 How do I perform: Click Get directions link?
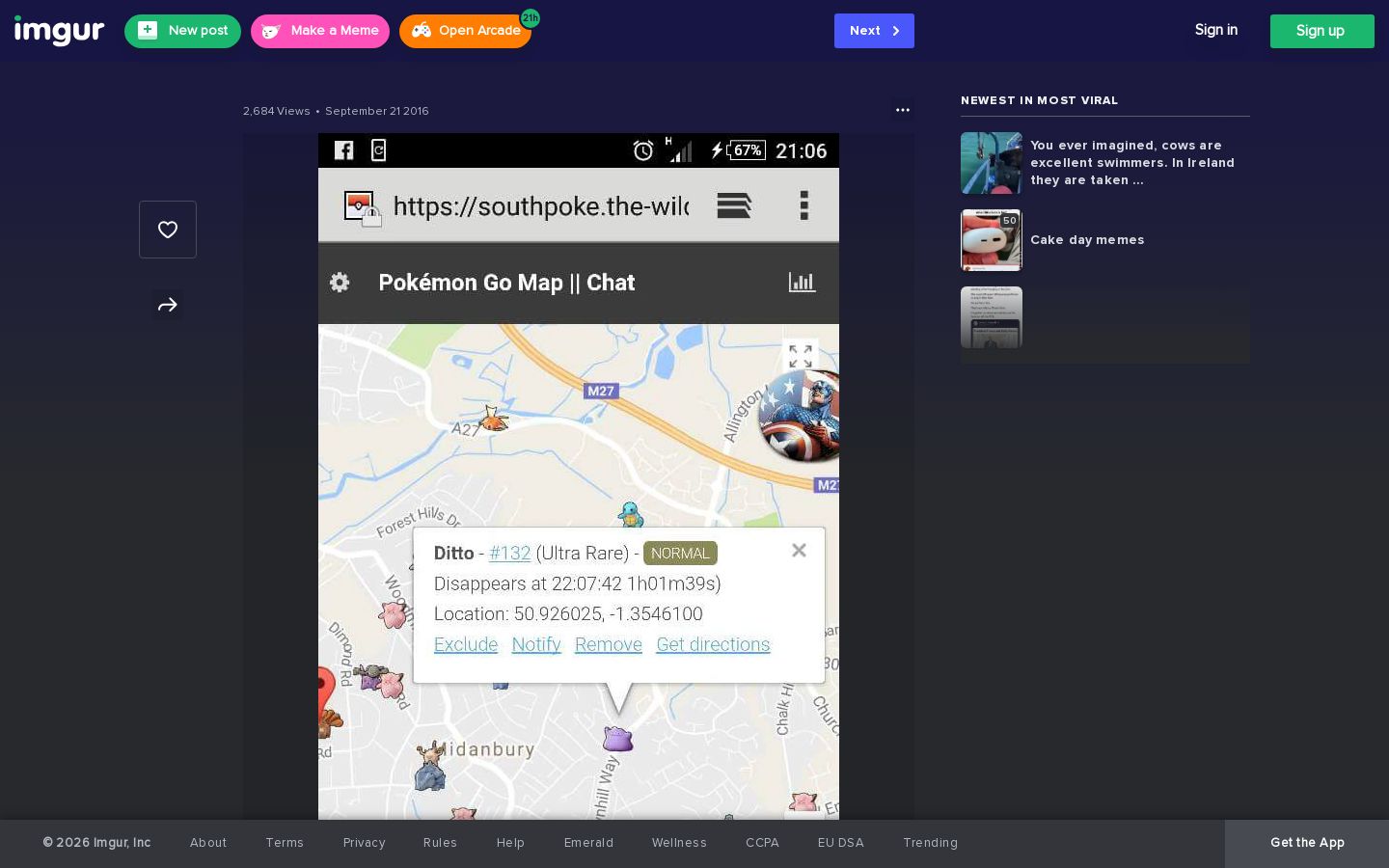[713, 644]
